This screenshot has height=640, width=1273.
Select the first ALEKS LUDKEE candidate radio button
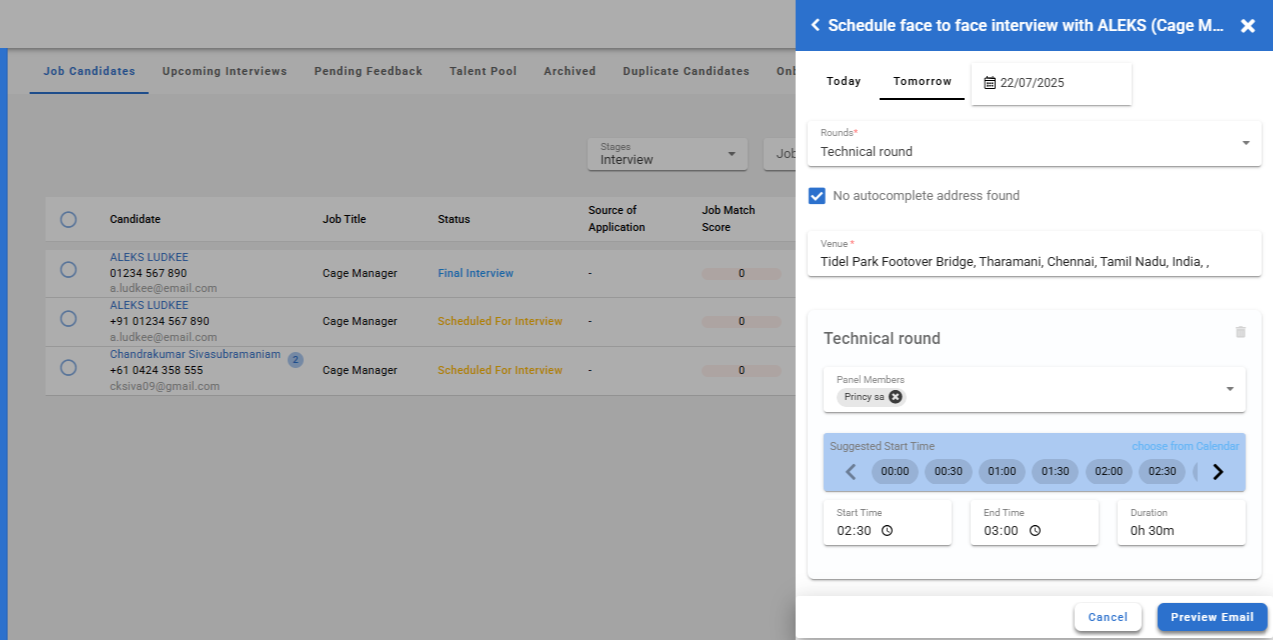[68, 269]
